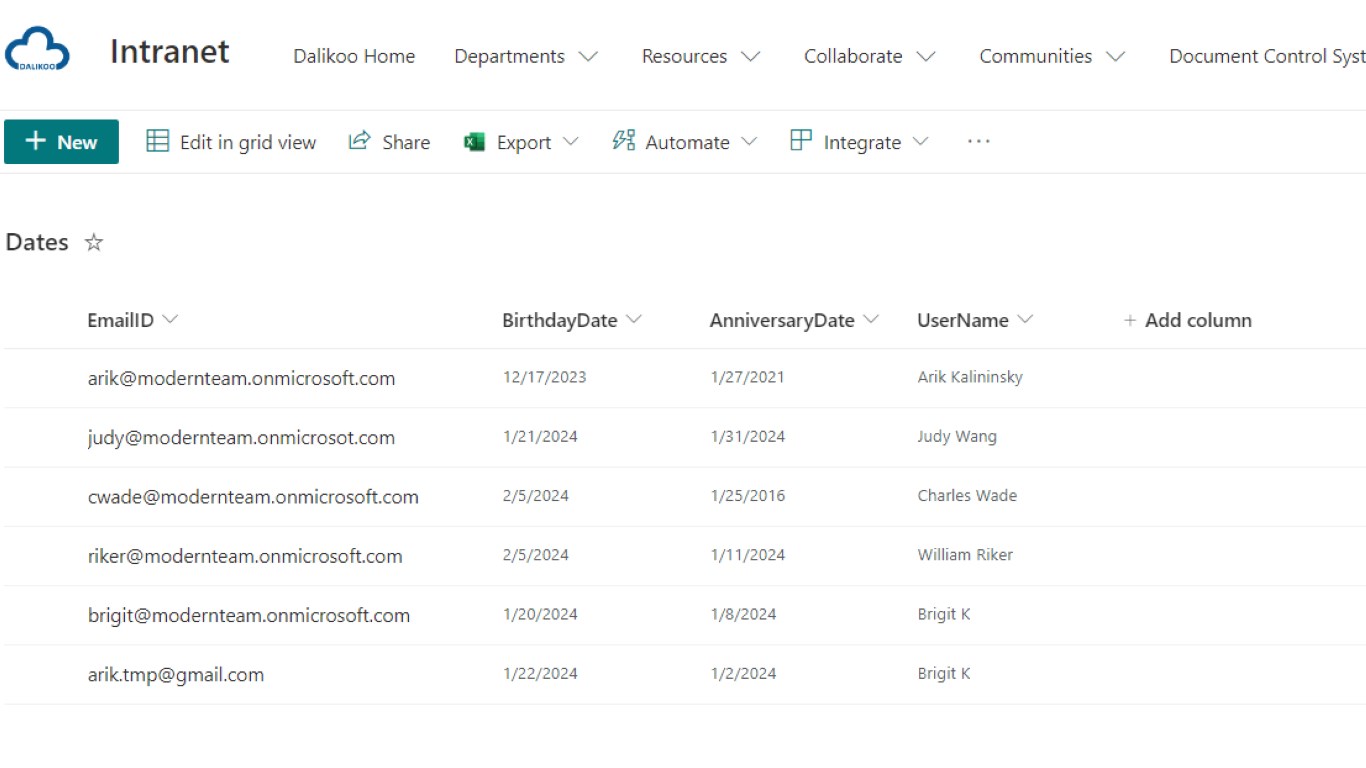Image resolution: width=1366 pixels, height=768 pixels.
Task: Click the Integrate icon
Action: click(801, 141)
